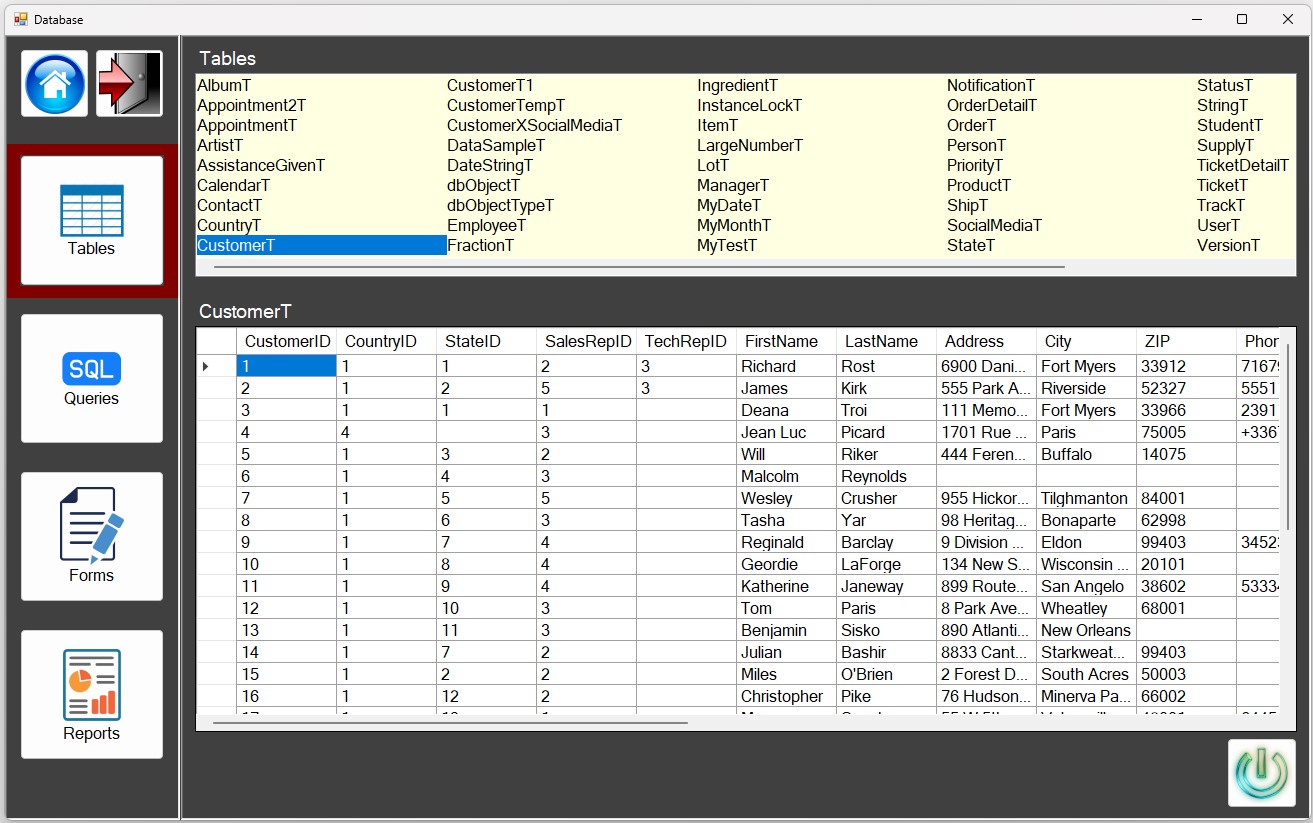Click the LastName column header
This screenshot has width=1313, height=823.
point(881,341)
